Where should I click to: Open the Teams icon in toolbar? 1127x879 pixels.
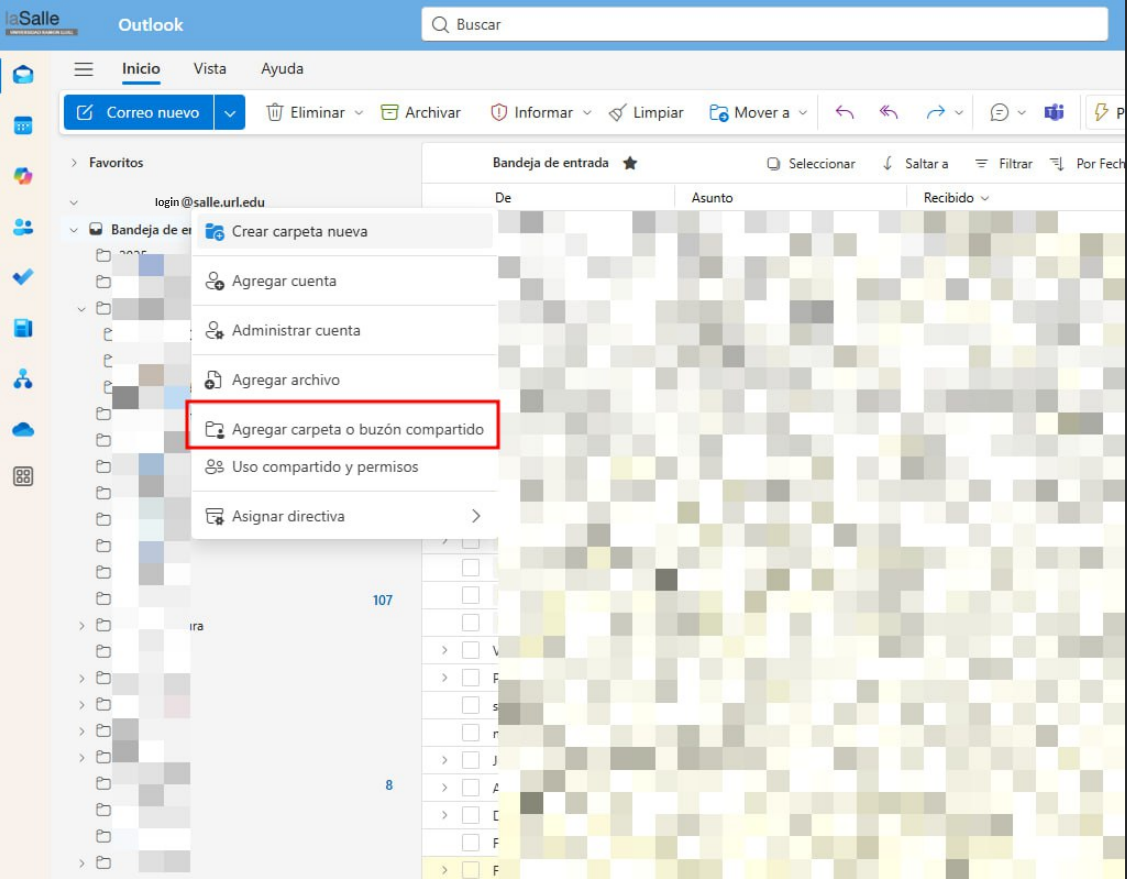[1054, 113]
